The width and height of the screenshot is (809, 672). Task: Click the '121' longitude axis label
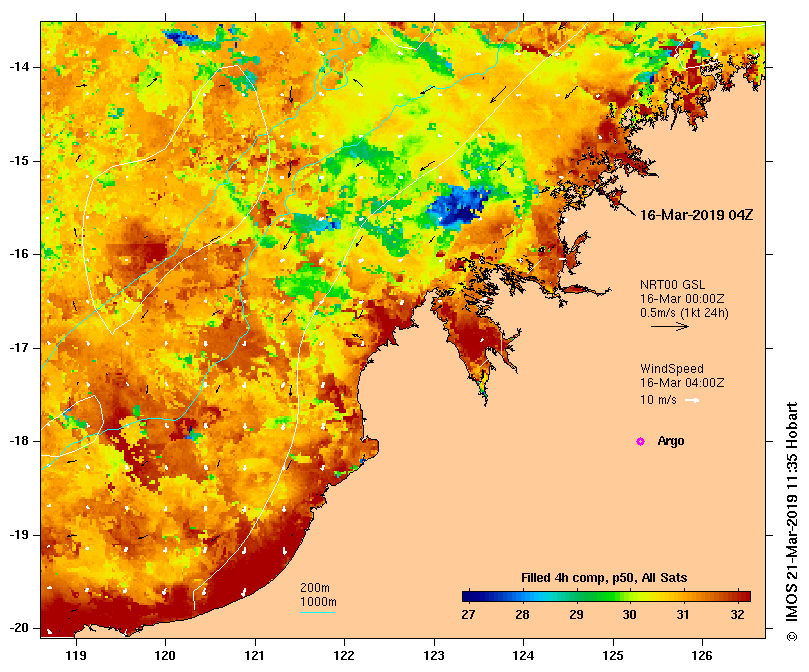point(255,656)
